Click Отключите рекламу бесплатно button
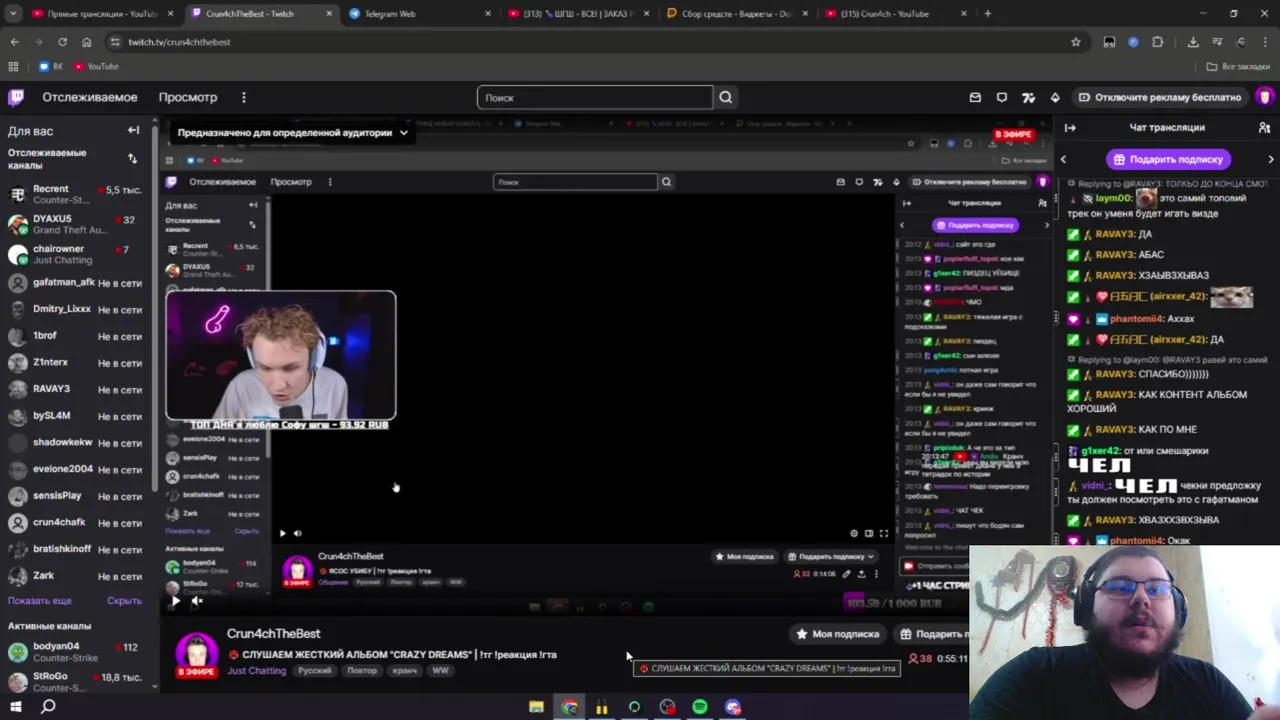 [x=1160, y=97]
